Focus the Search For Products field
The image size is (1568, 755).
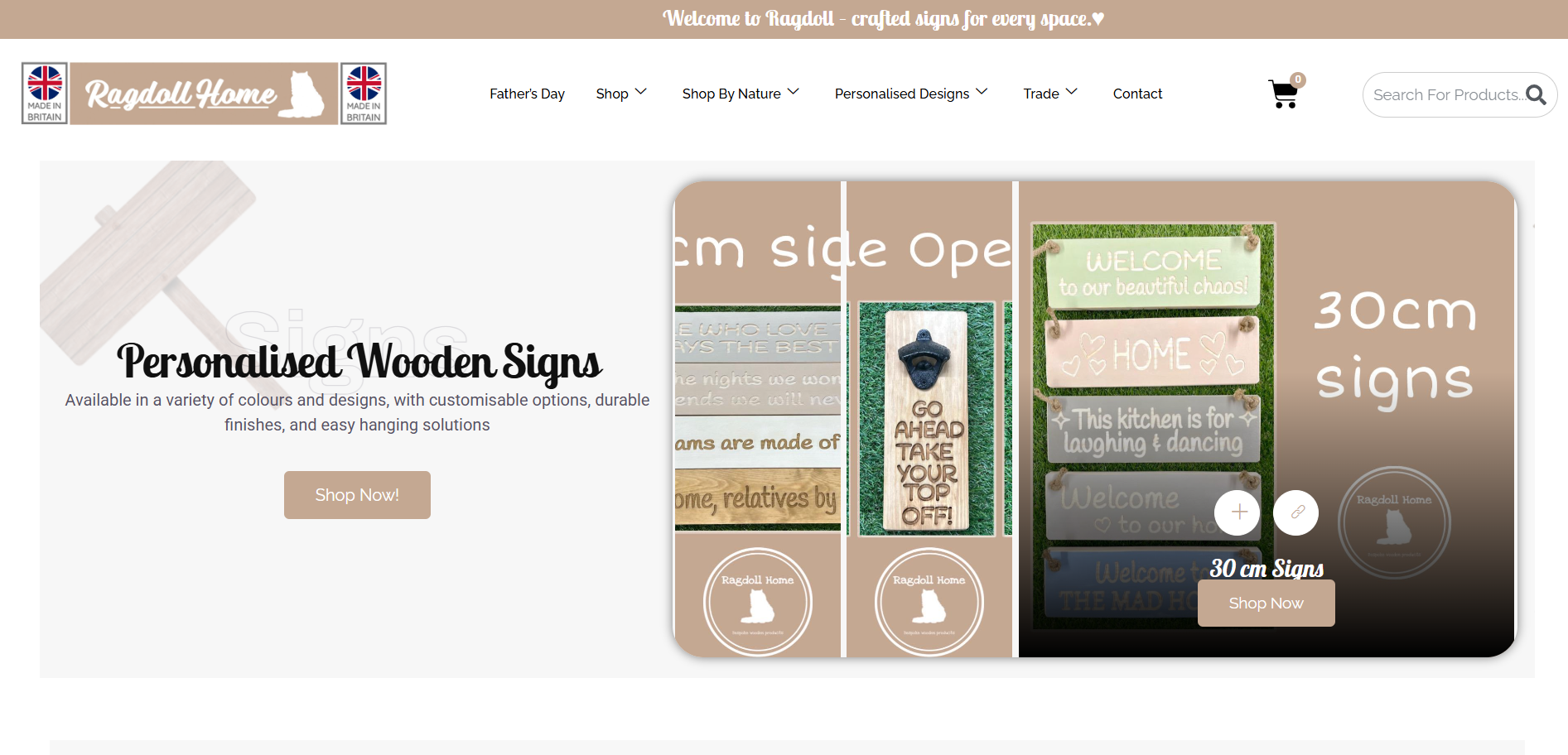click(1447, 95)
